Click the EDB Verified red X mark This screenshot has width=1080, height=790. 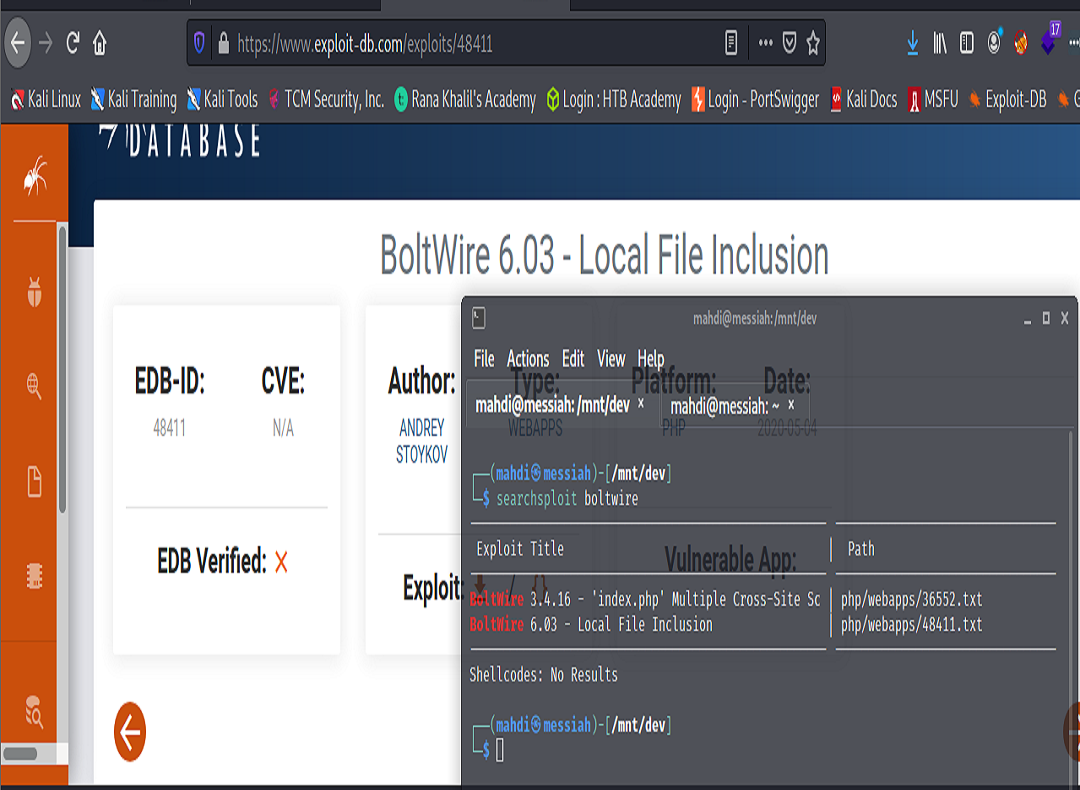click(x=281, y=562)
